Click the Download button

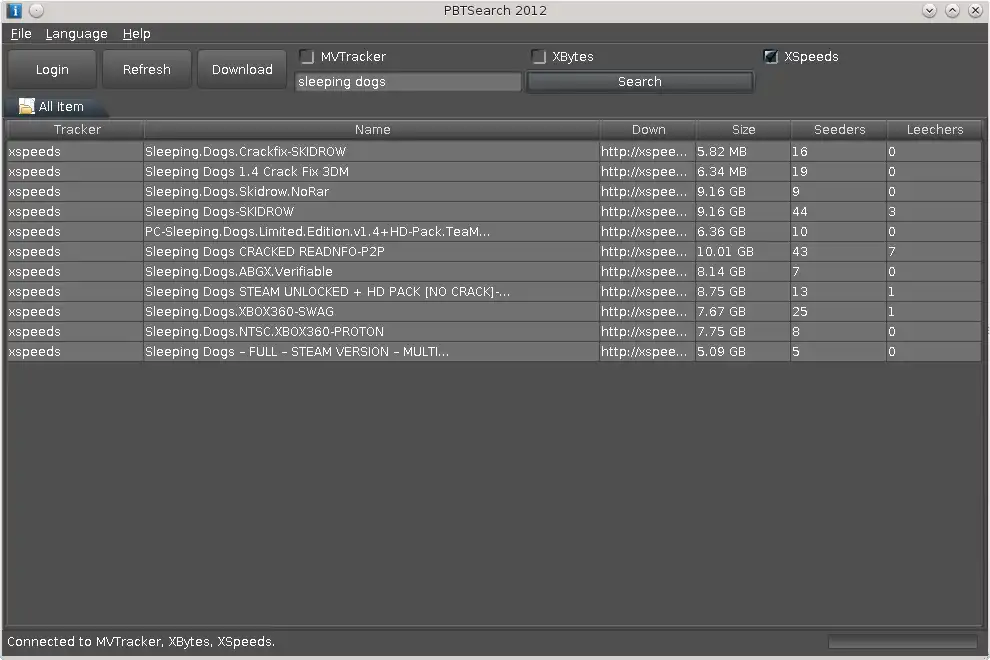[x=242, y=69]
